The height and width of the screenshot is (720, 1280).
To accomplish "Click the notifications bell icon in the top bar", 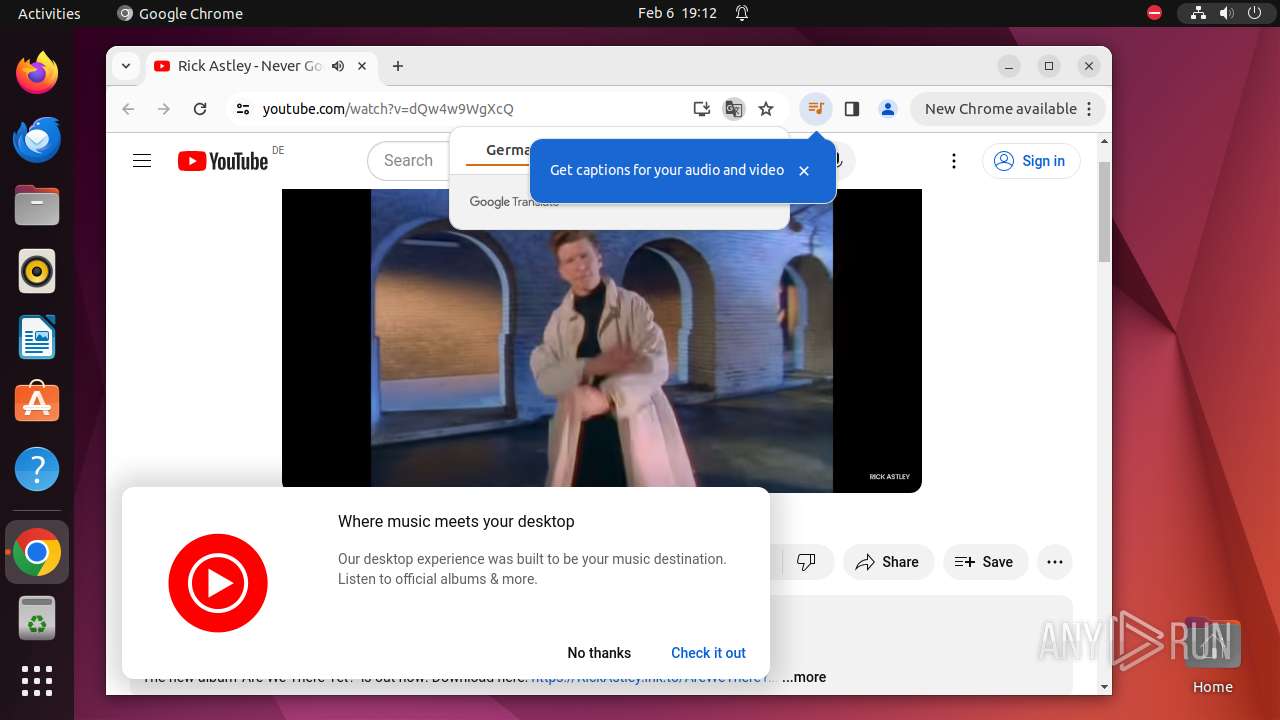I will tap(742, 13).
